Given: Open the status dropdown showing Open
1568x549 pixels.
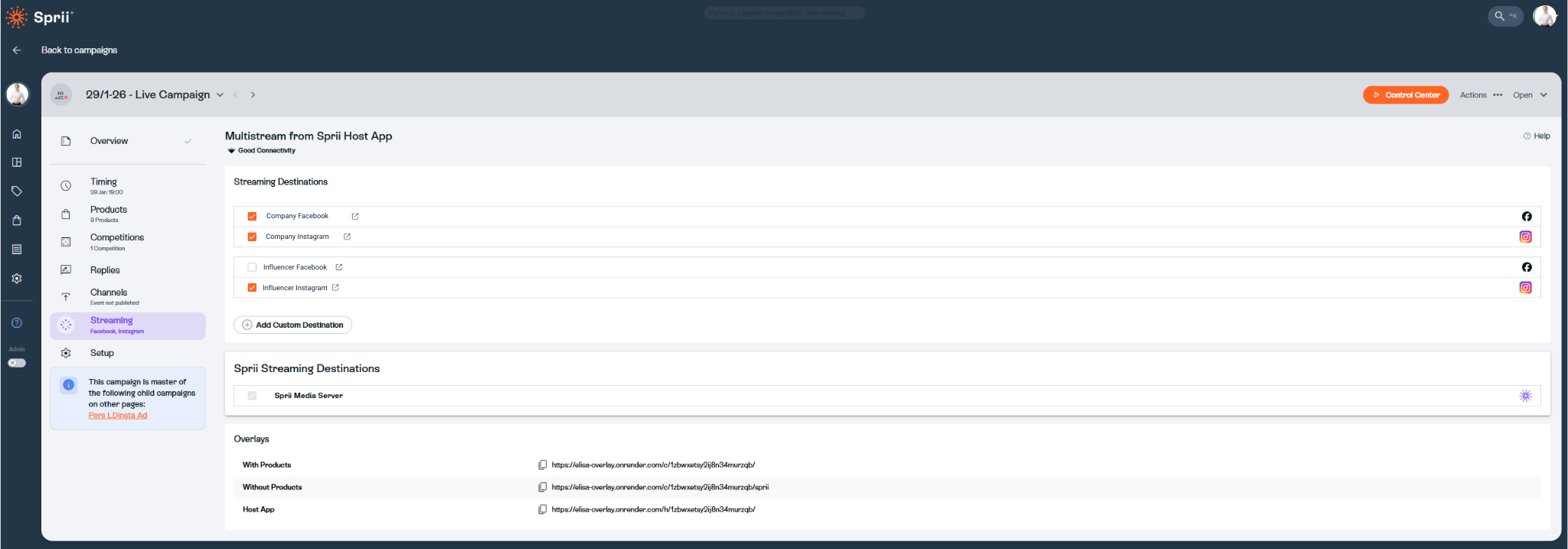Looking at the screenshot, I should pyautogui.click(x=1530, y=95).
